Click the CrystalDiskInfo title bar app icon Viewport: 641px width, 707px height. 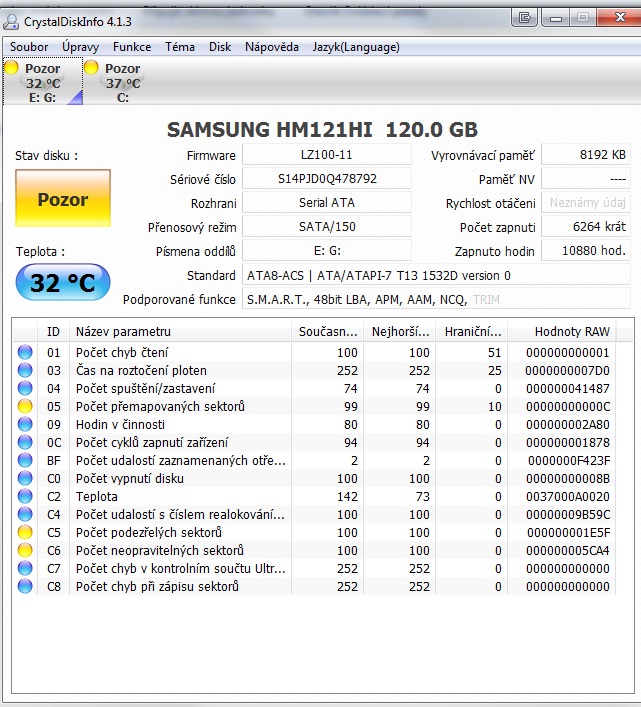point(11,22)
